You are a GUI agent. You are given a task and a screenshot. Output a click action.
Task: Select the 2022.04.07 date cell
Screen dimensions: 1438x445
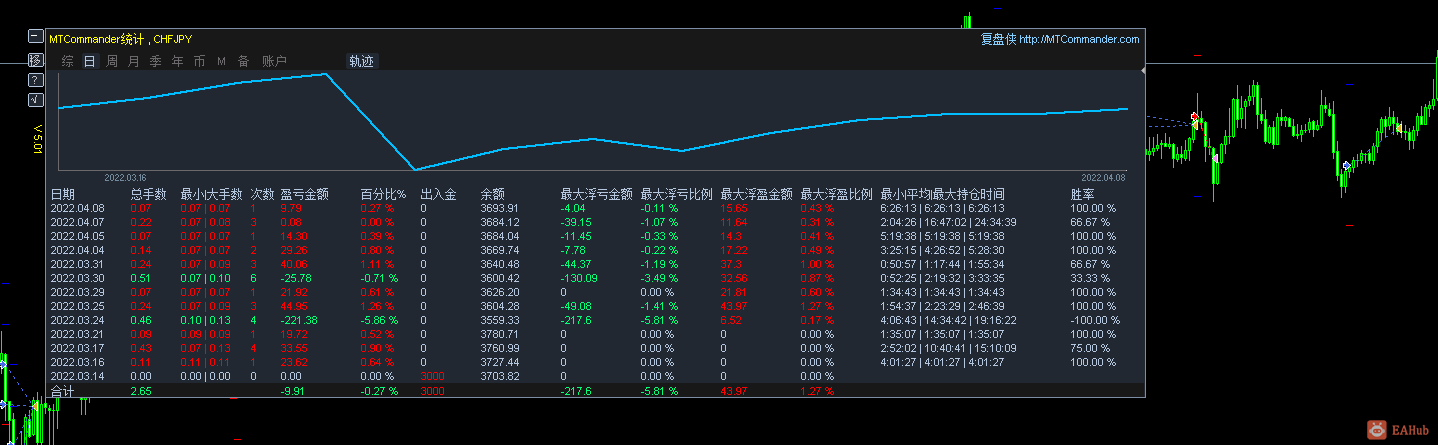click(77, 222)
